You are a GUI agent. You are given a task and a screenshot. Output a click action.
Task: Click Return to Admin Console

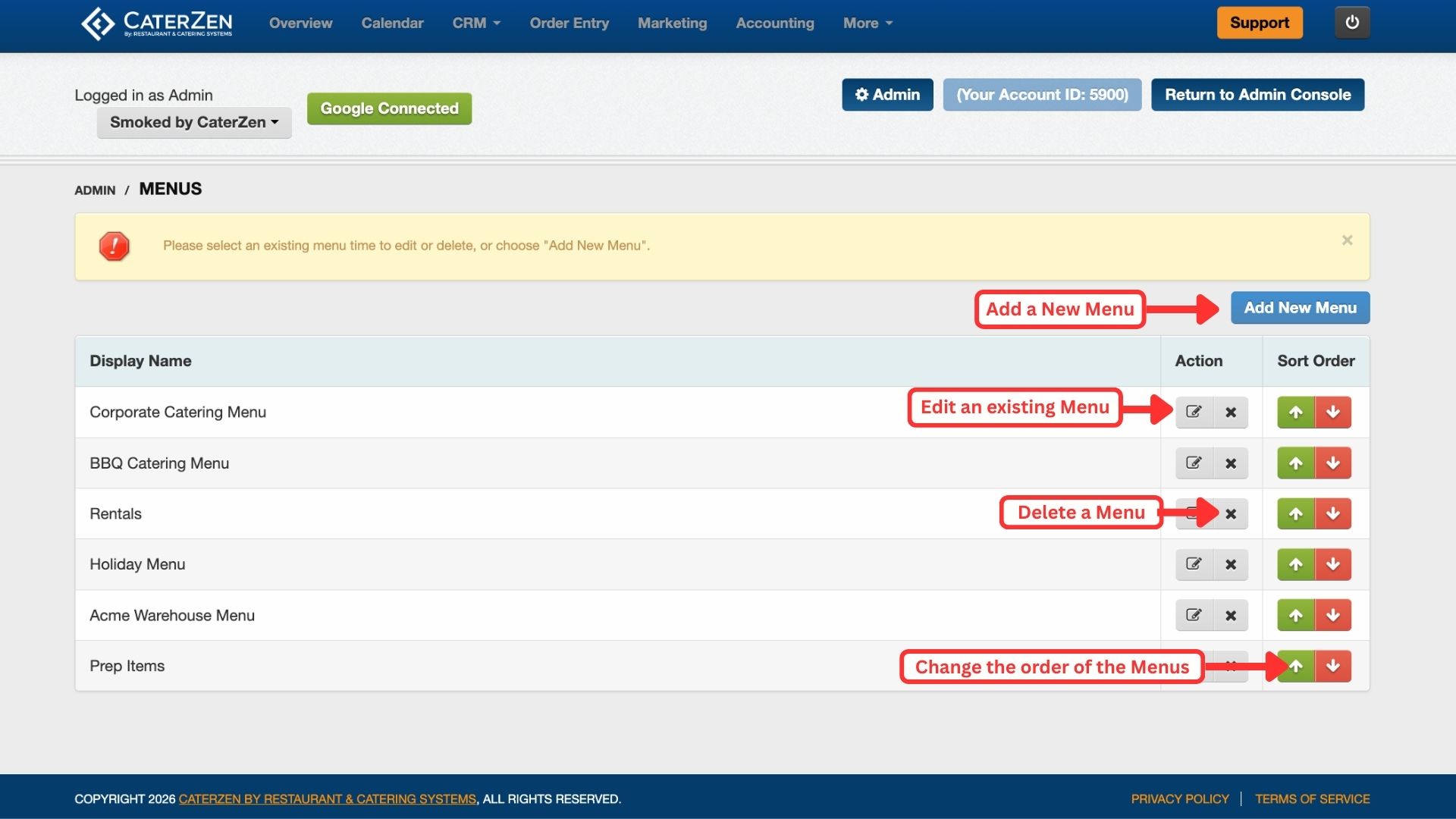pos(1257,95)
